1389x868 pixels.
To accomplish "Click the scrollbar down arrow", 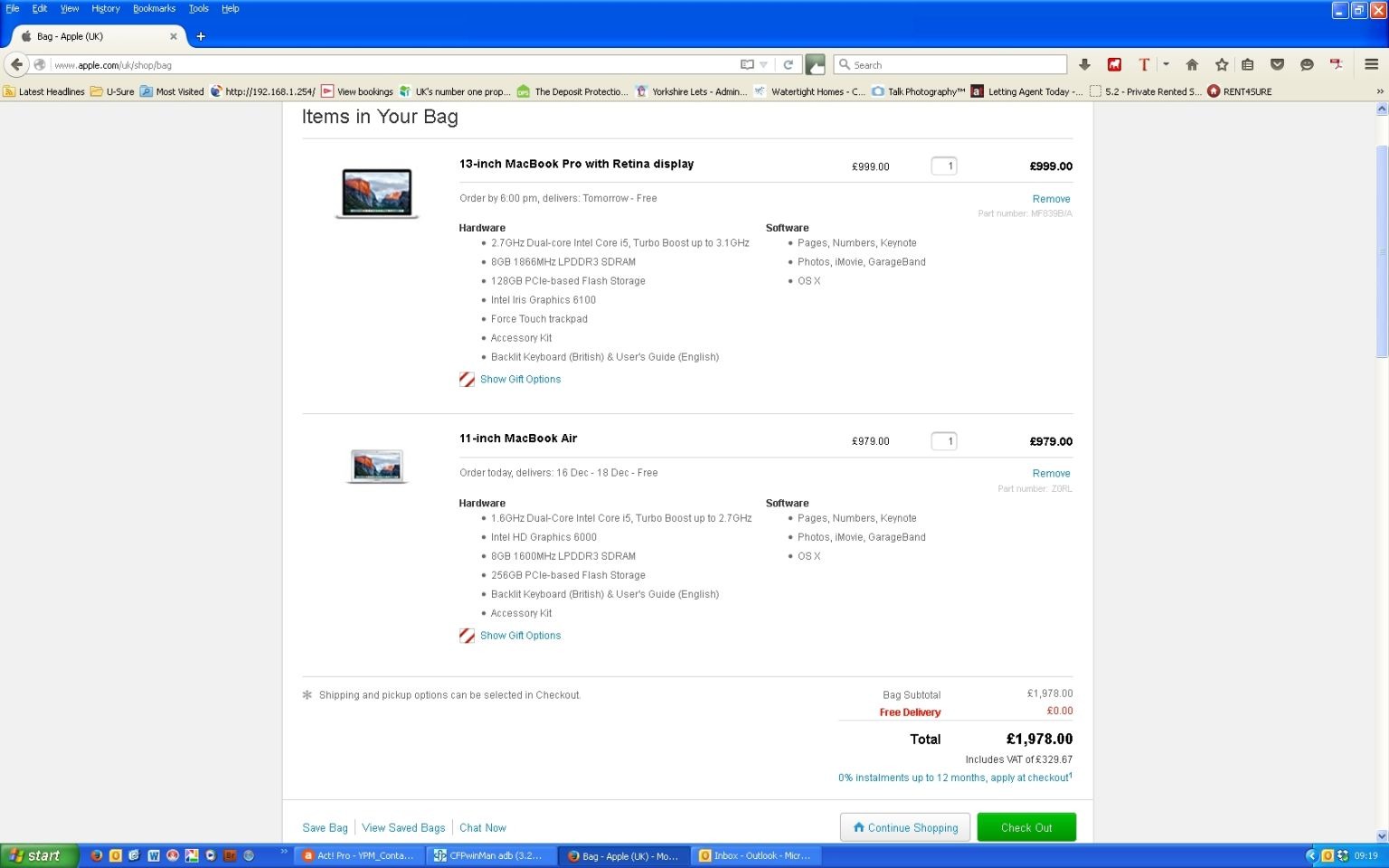I will (x=1381, y=836).
